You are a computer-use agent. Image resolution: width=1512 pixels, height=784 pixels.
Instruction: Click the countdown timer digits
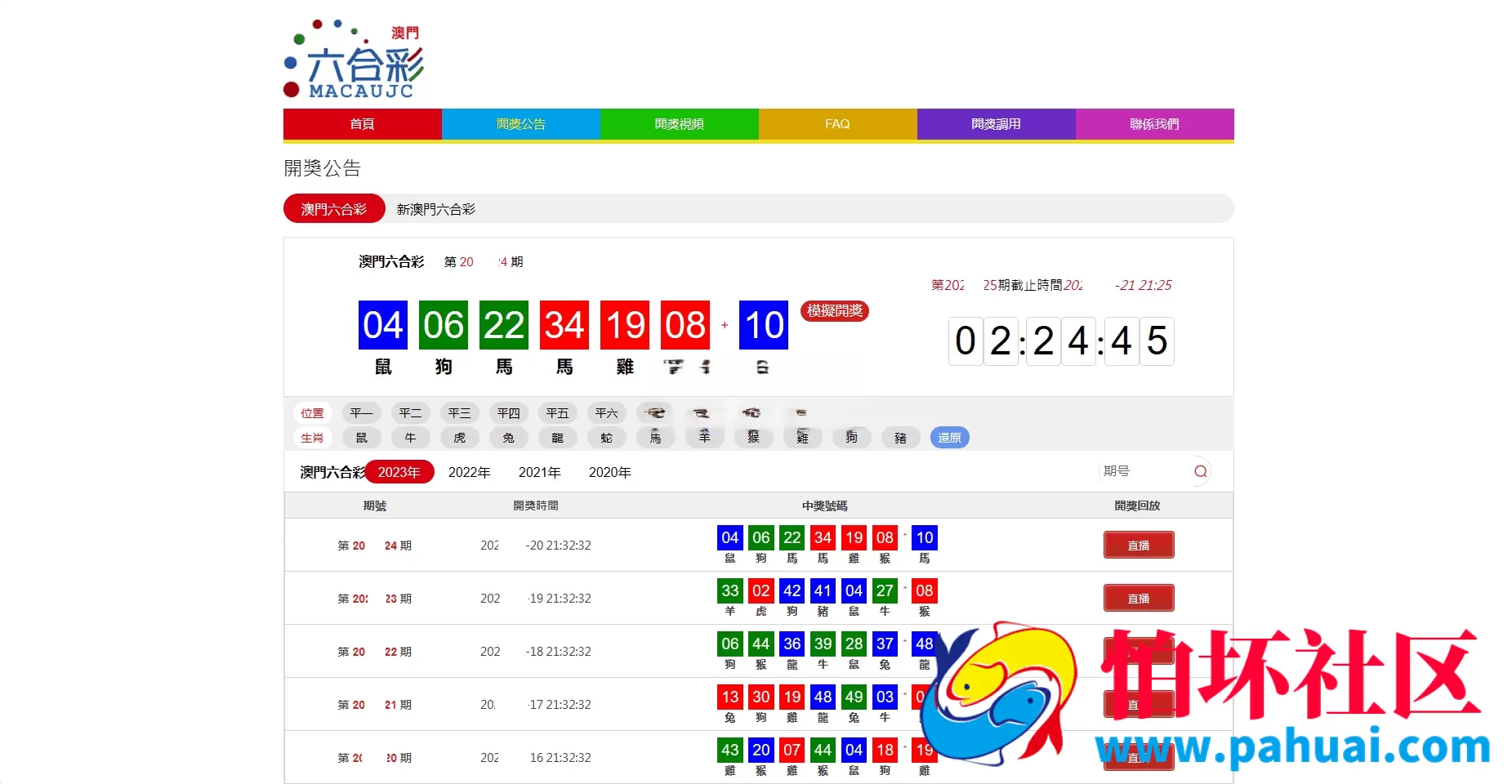coord(1061,341)
